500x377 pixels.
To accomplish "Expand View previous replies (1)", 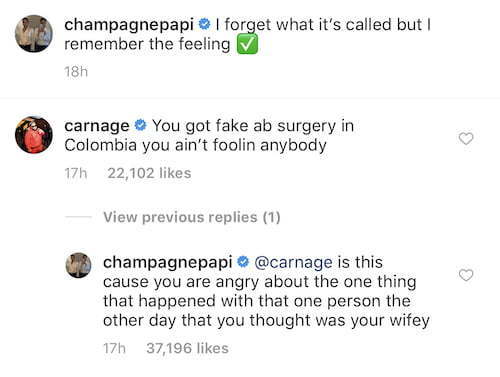I will pyautogui.click(x=192, y=217).
